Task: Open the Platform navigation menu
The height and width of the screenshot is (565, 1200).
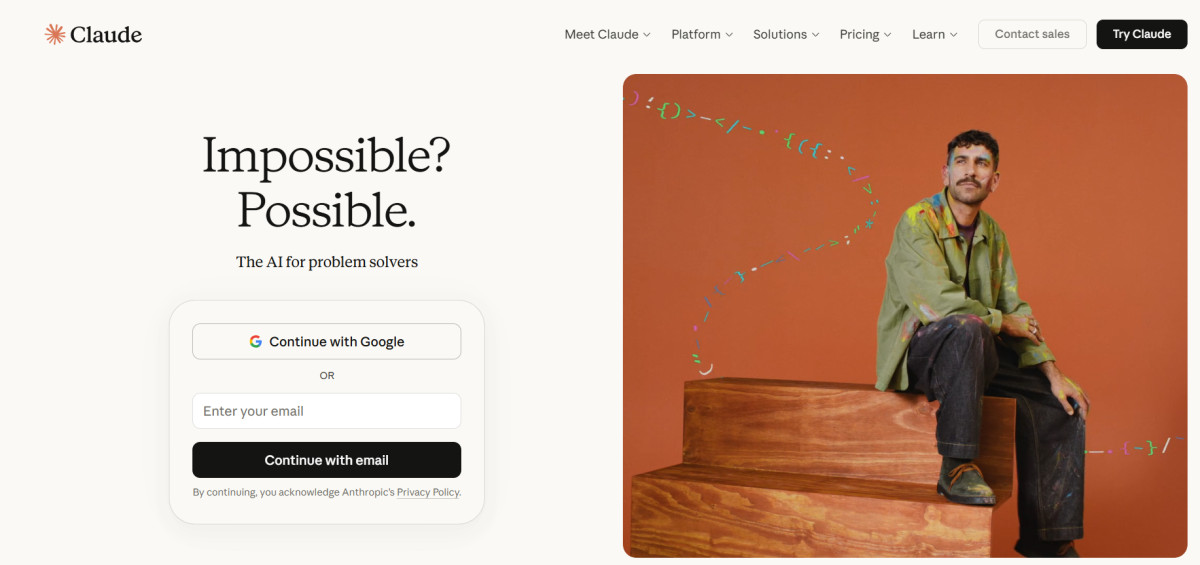Action: pyautogui.click(x=696, y=34)
